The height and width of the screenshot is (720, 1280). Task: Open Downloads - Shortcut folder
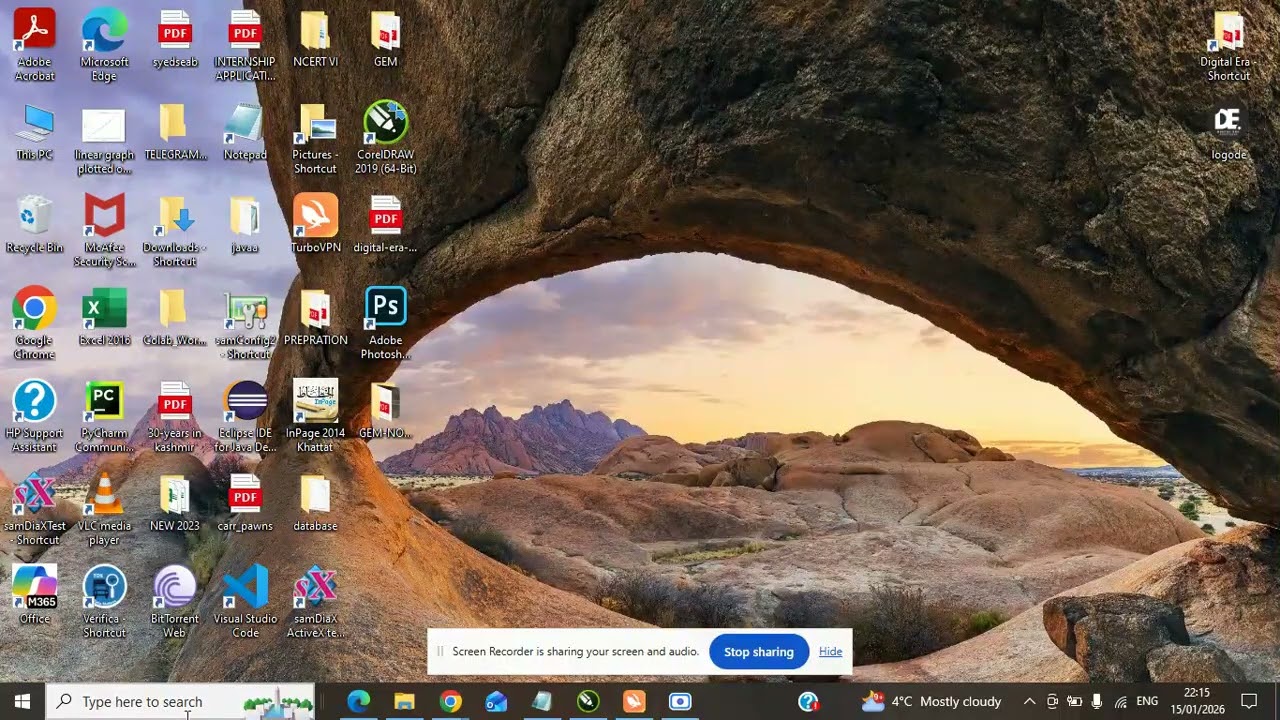point(175,231)
